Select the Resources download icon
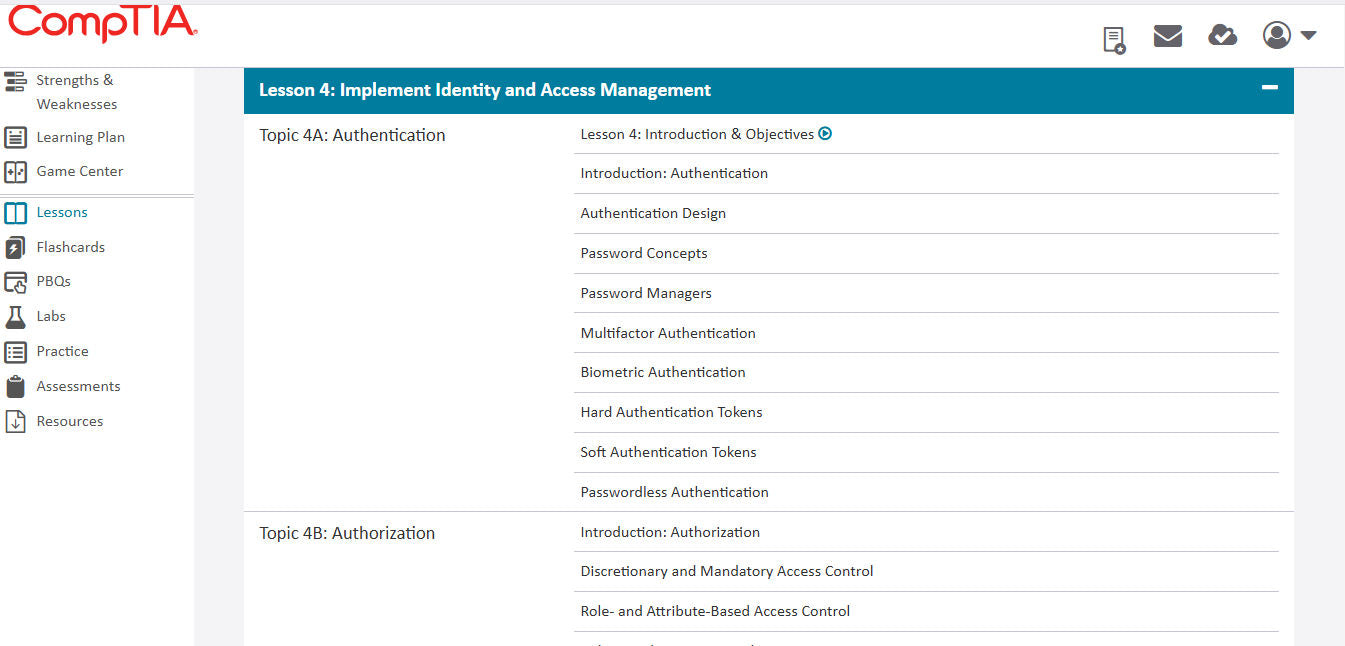Viewport: 1345px width, 646px height. click(x=15, y=420)
